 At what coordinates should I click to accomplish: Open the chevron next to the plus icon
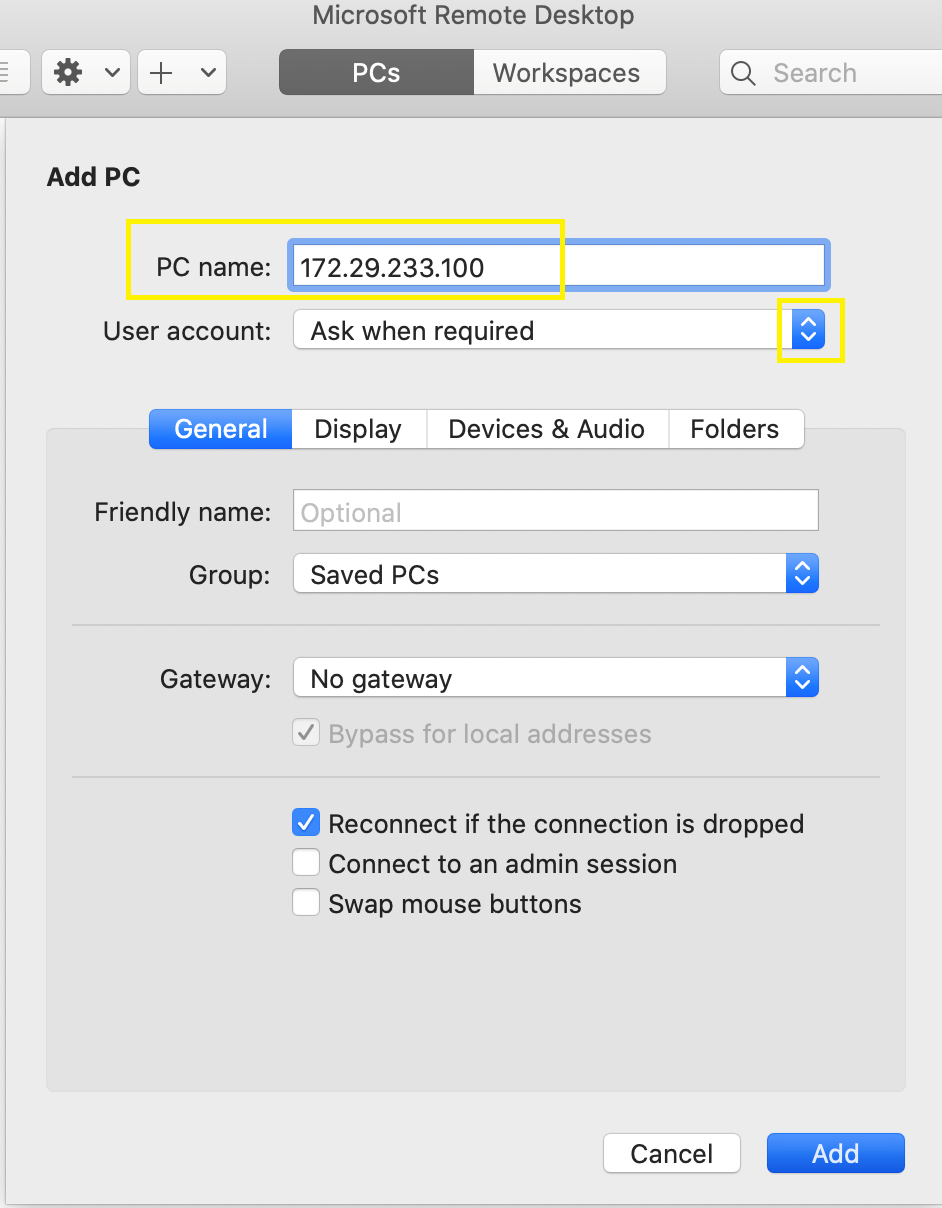pyautogui.click(x=207, y=71)
